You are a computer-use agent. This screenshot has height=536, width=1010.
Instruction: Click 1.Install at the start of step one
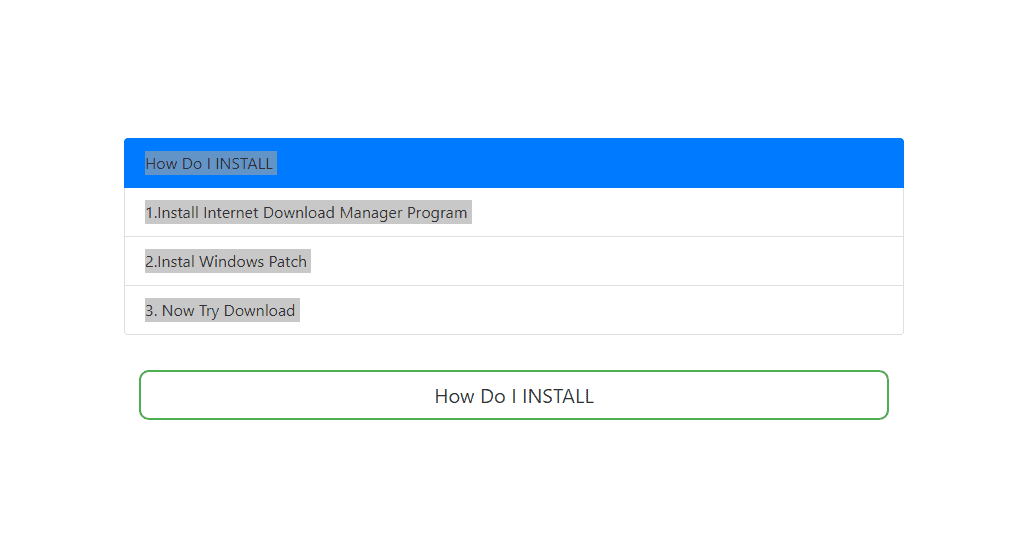click(172, 213)
